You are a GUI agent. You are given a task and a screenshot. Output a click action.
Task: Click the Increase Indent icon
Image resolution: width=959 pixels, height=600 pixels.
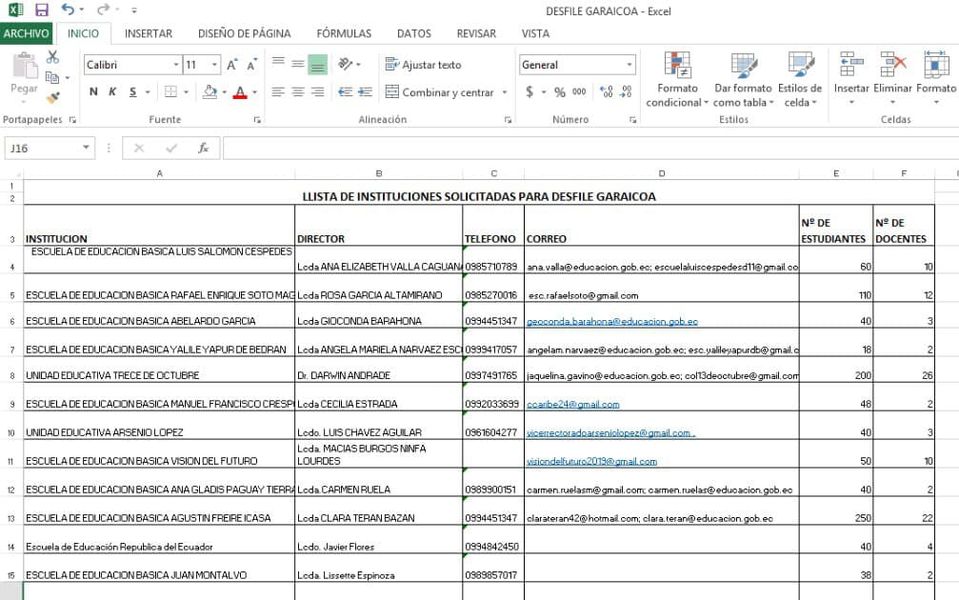(x=366, y=92)
